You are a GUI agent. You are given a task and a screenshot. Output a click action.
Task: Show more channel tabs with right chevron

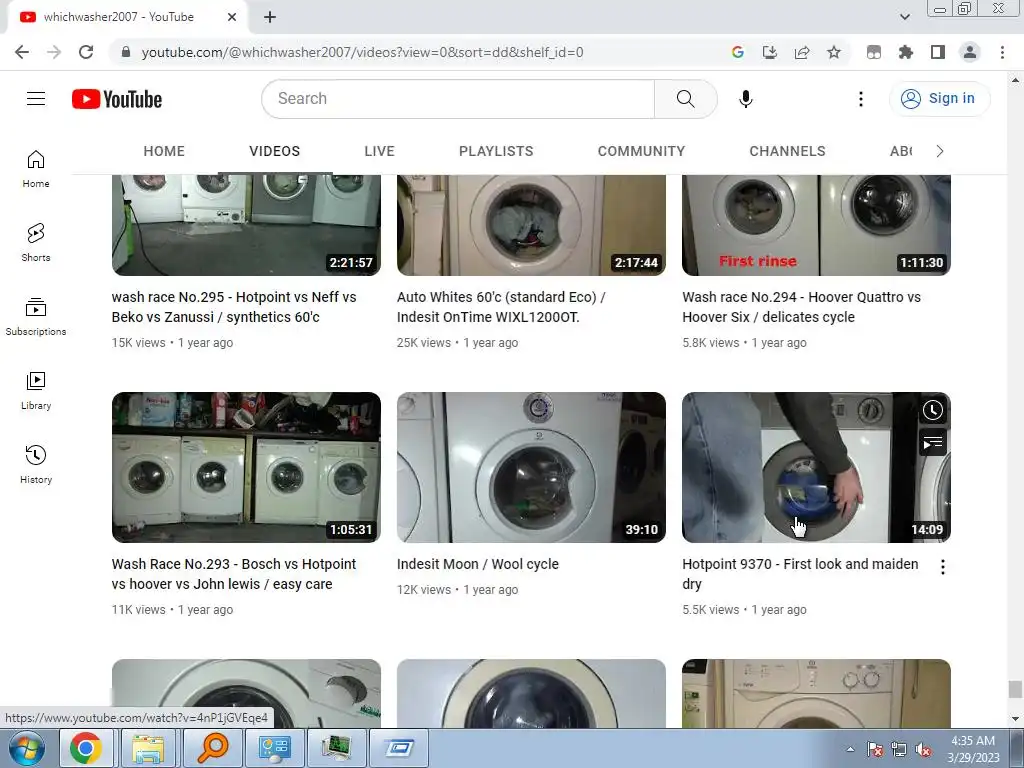click(x=940, y=152)
